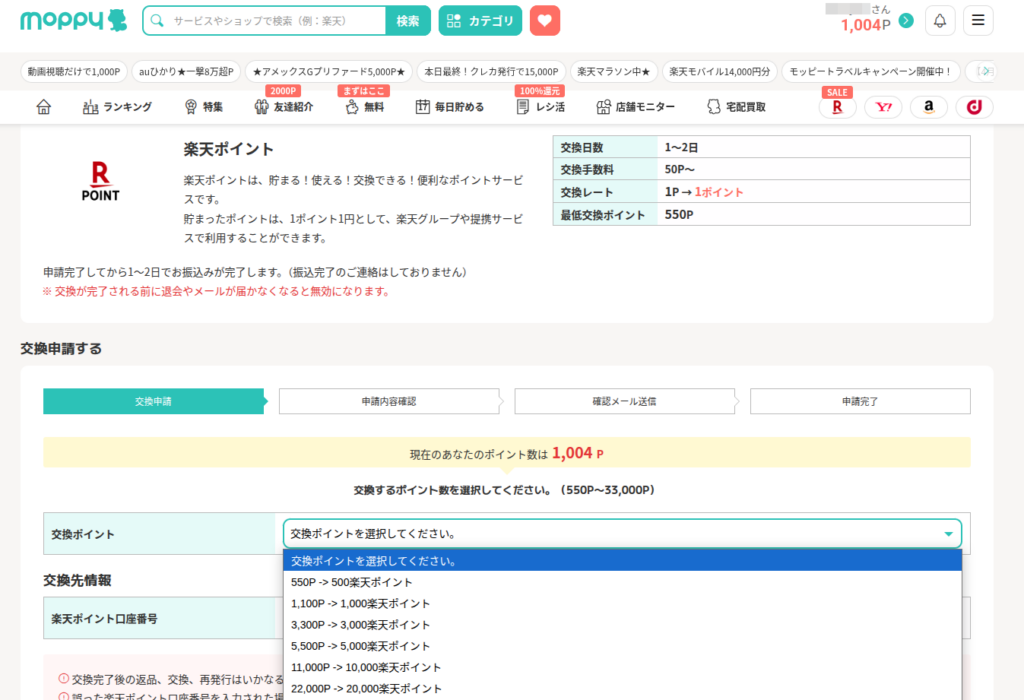The height and width of the screenshot is (700, 1024).
Task: Choose 5,500P -> 5,000楽天ポイント option
Action: pyautogui.click(x=360, y=646)
